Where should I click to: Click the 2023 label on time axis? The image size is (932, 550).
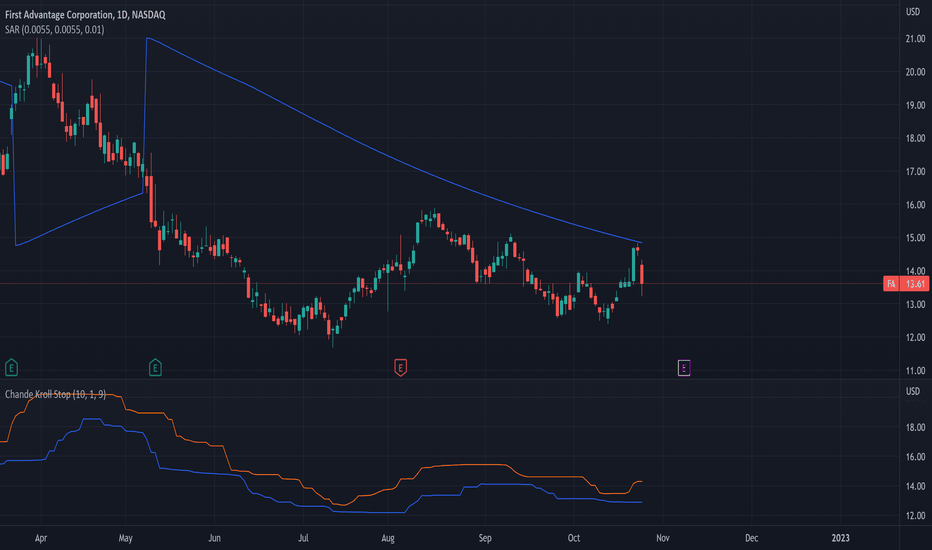[x=840, y=538]
